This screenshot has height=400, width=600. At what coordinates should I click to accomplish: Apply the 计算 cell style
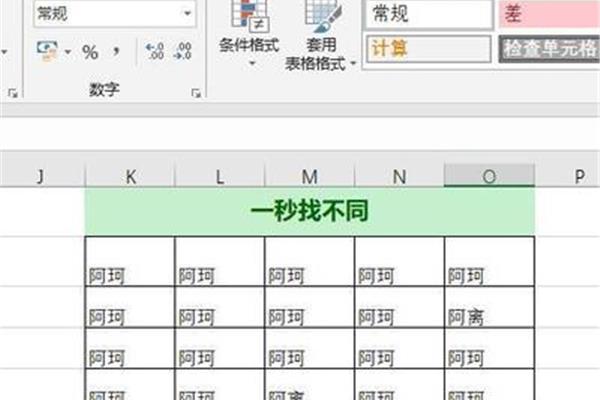(429, 49)
